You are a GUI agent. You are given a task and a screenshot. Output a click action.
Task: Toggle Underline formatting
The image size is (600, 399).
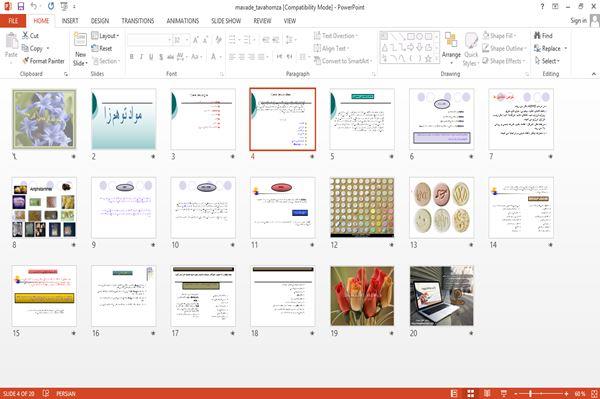point(151,57)
